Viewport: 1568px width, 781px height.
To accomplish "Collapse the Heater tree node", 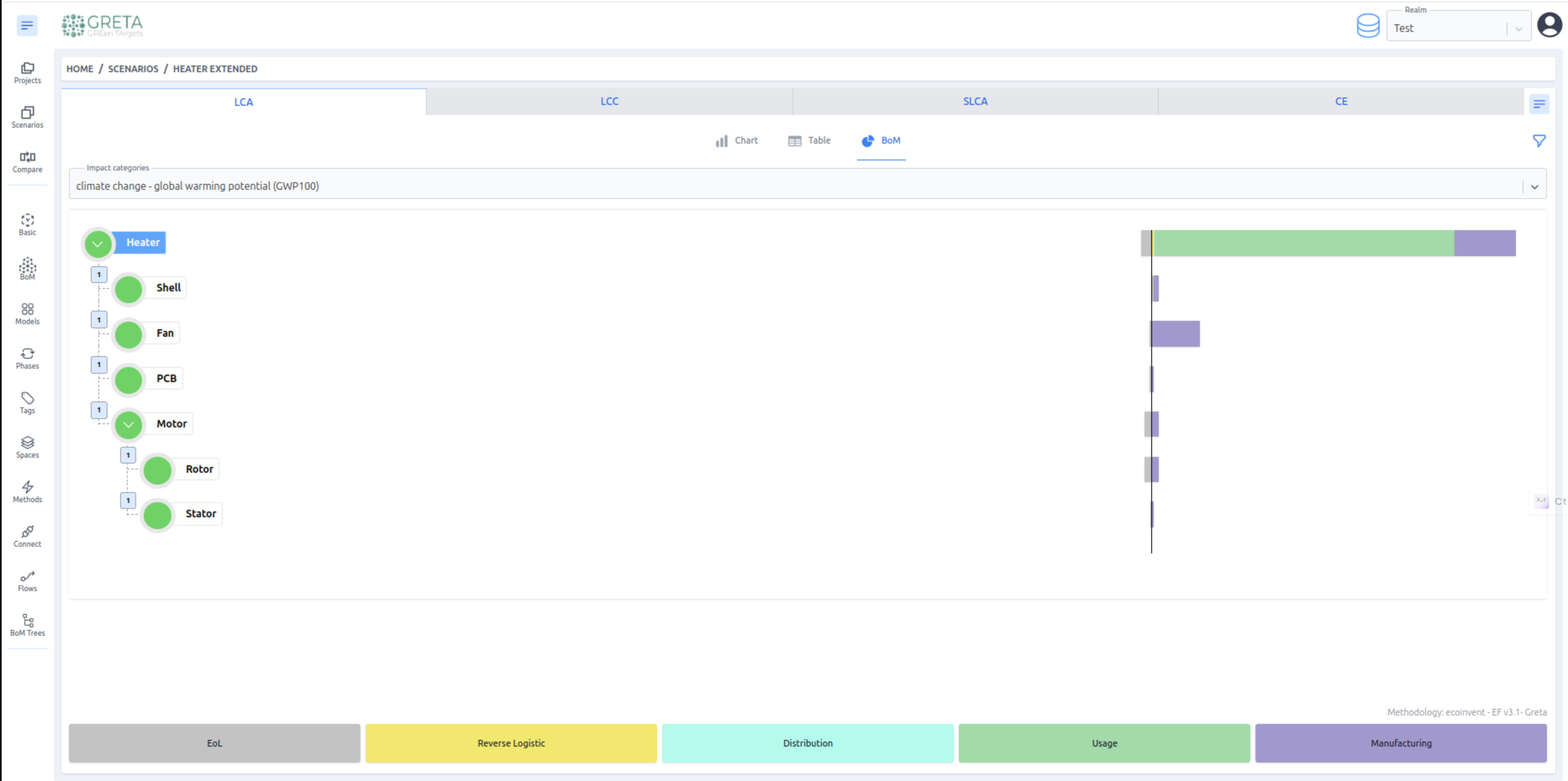I will (97, 244).
